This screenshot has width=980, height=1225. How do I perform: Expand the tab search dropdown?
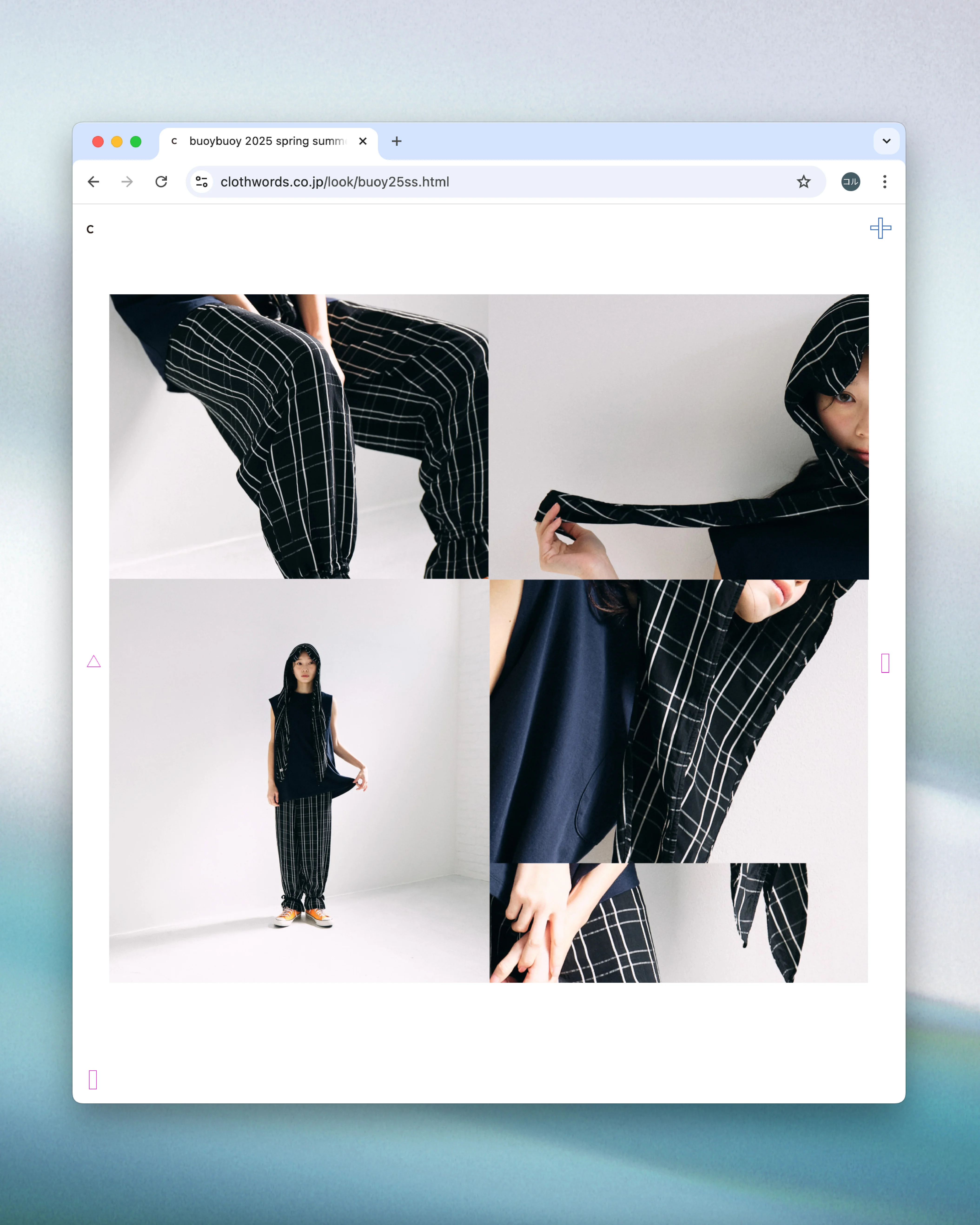click(886, 141)
